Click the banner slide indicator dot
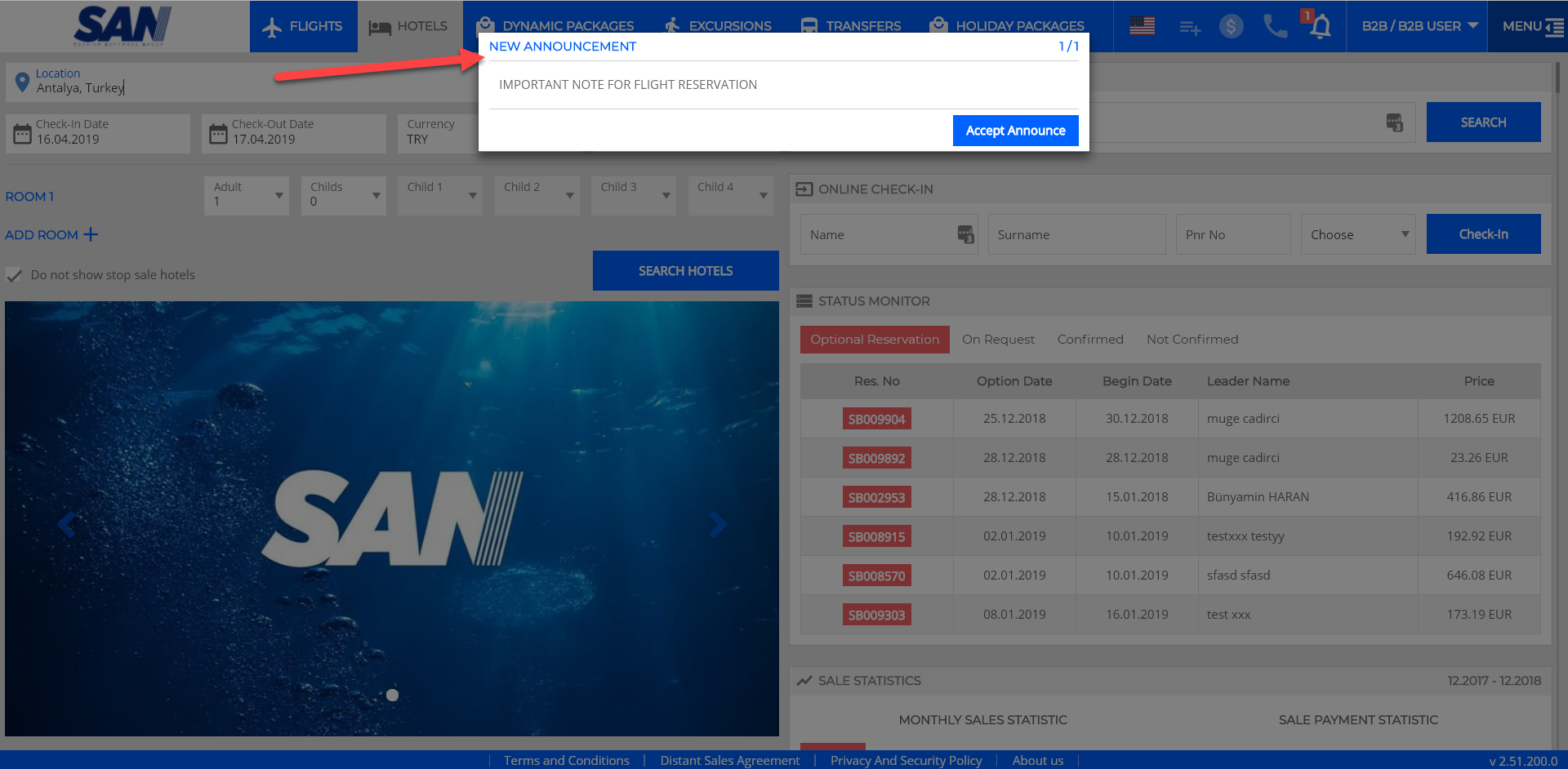The width and height of the screenshot is (1568, 769). tap(392, 696)
